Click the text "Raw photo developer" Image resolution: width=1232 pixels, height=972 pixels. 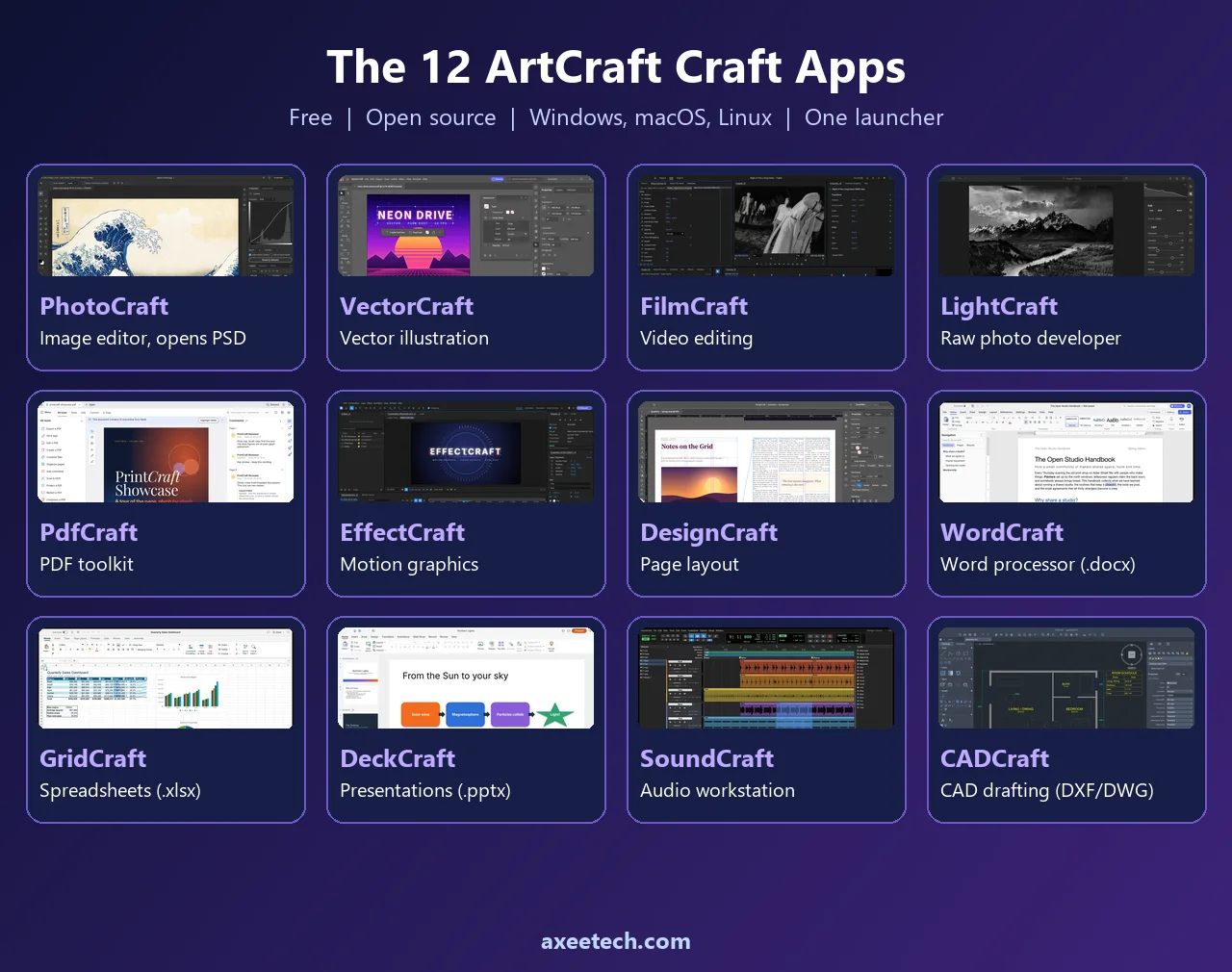pos(1030,338)
